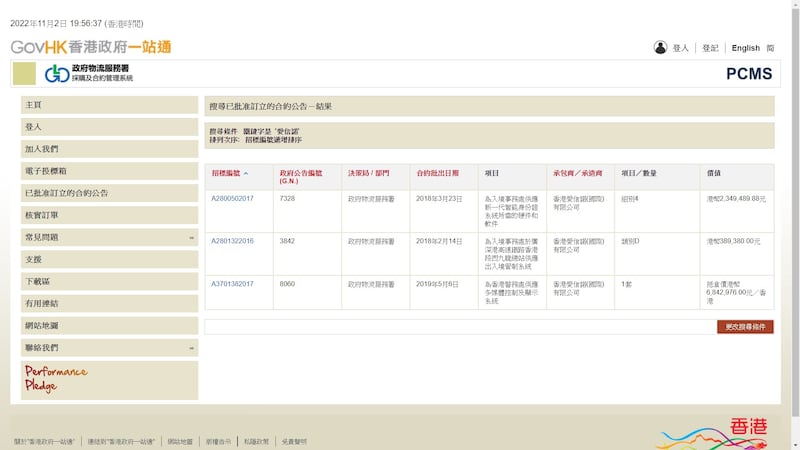Click the user login avatar icon

point(660,47)
